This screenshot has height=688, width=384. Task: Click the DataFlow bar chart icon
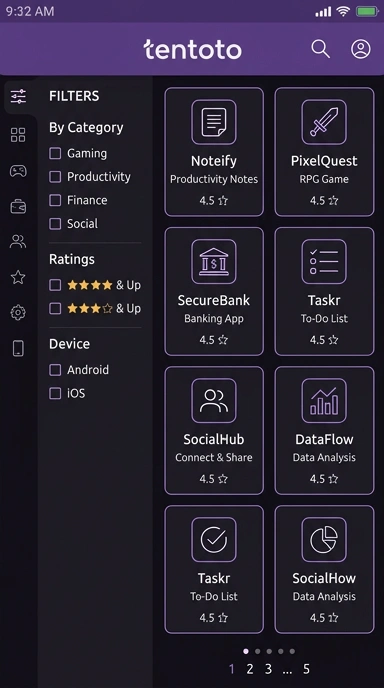[324, 401]
